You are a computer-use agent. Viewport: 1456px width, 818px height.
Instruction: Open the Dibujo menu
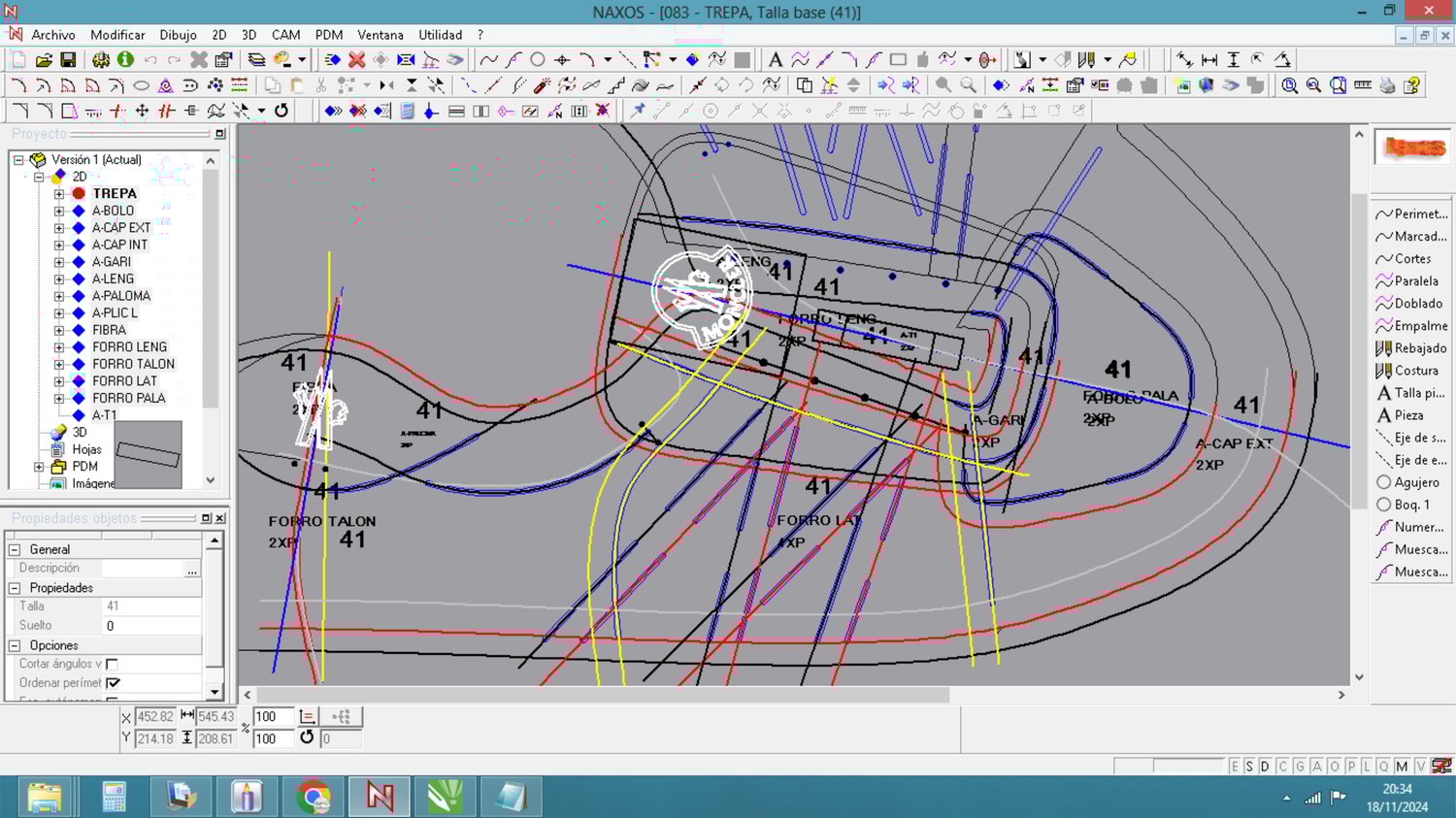[178, 35]
